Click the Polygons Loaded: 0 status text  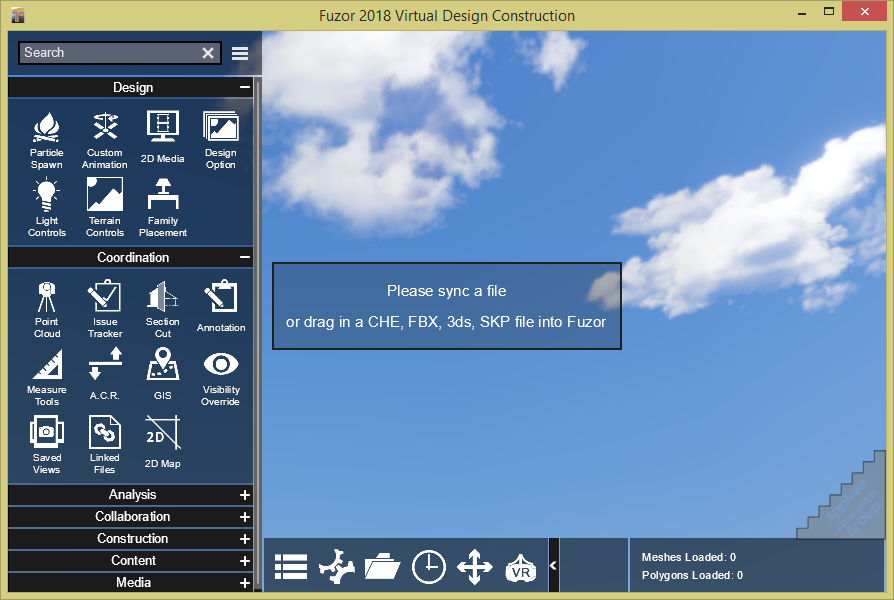(692, 575)
